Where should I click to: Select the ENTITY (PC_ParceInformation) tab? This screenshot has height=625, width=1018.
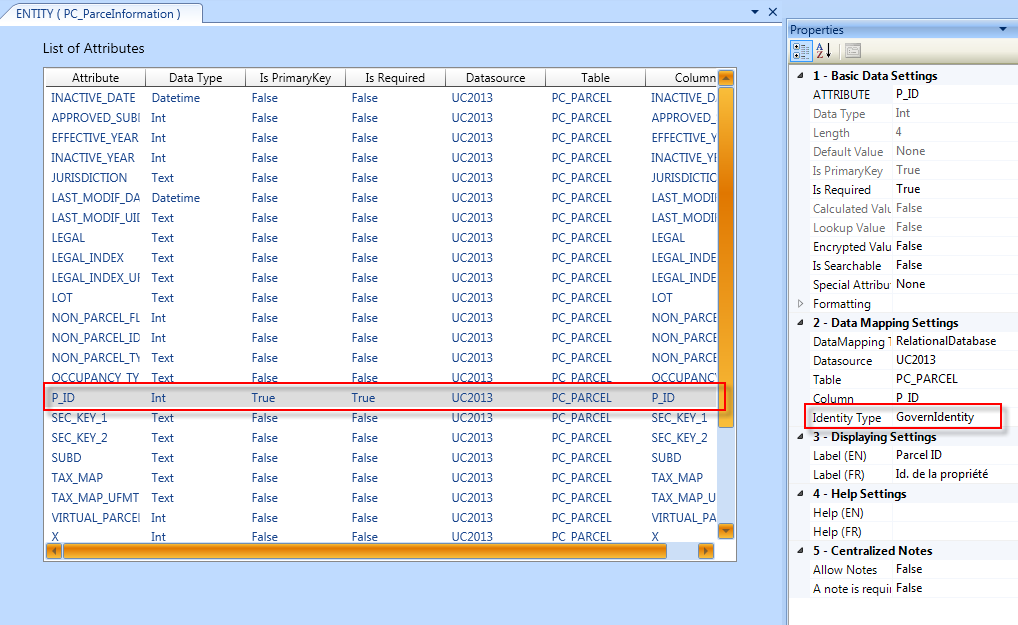click(x=99, y=14)
